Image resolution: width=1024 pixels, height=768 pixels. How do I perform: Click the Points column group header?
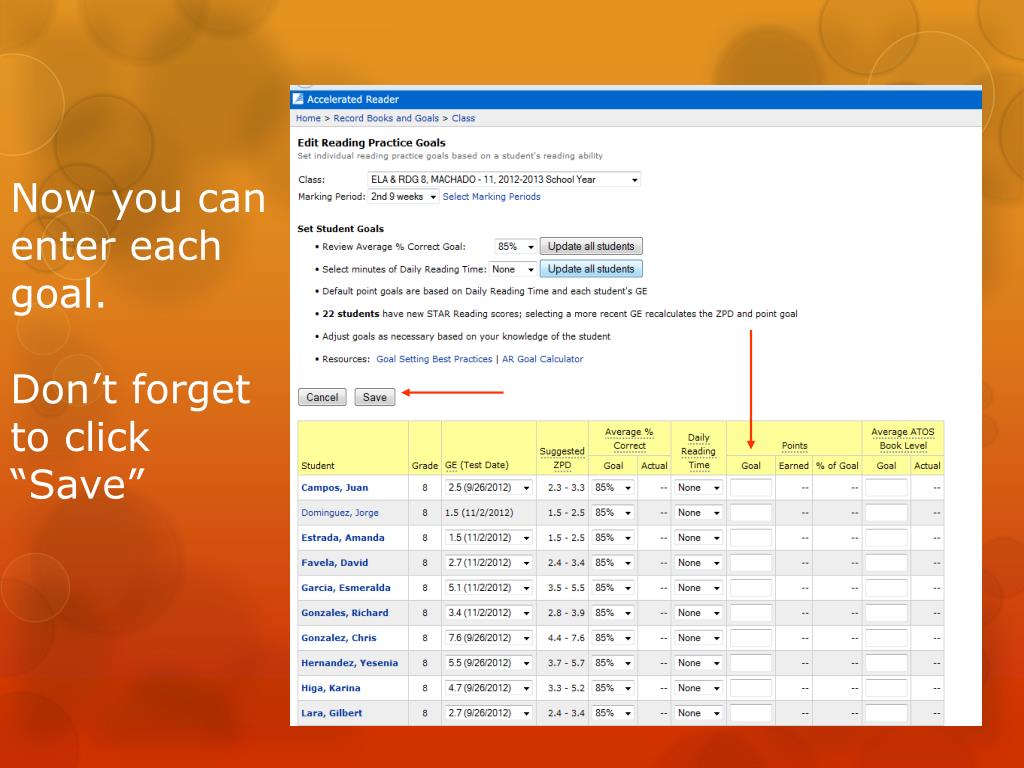click(794, 445)
